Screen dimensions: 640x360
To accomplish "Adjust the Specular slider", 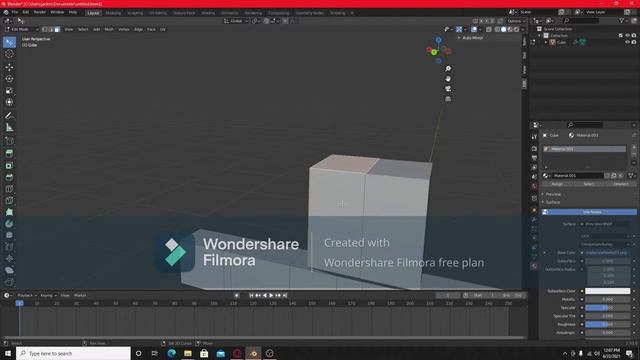I will (607, 308).
